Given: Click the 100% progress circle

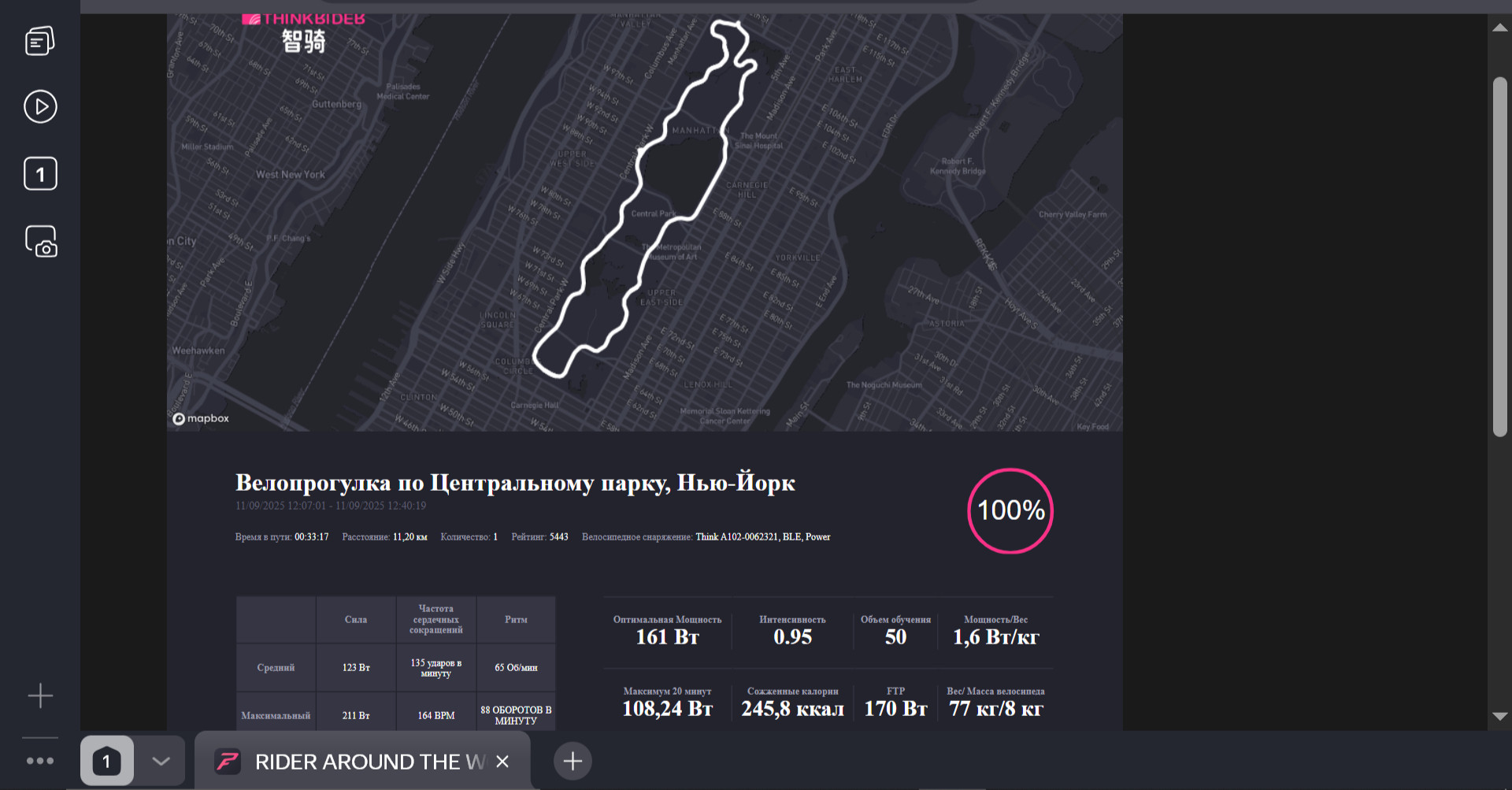Looking at the screenshot, I should click(1010, 510).
